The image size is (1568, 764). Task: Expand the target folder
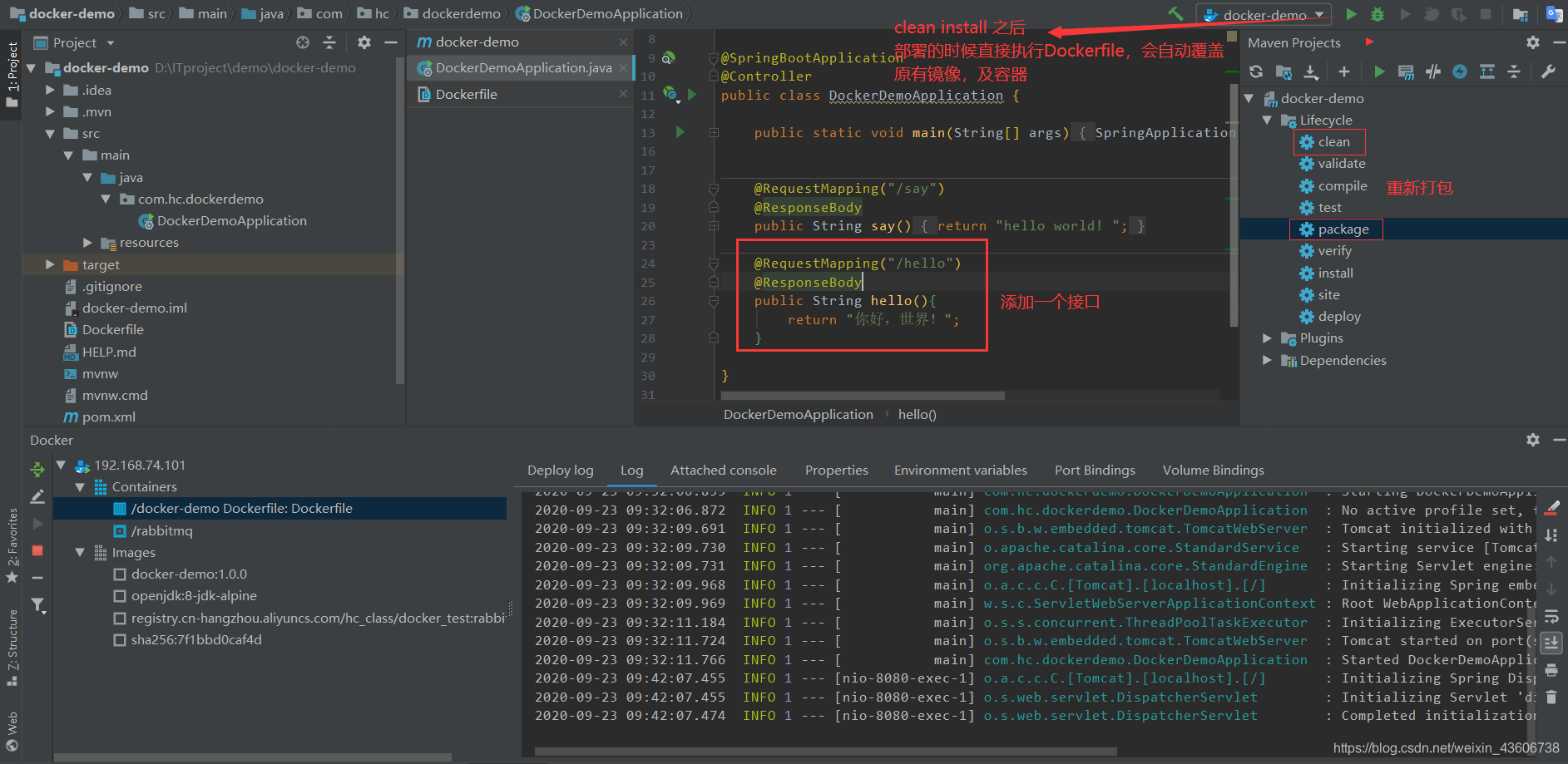[x=50, y=264]
